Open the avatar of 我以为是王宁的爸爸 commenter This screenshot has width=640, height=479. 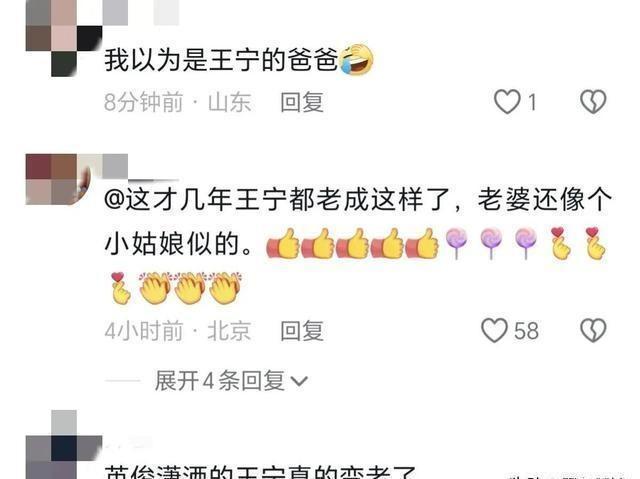click(64, 38)
